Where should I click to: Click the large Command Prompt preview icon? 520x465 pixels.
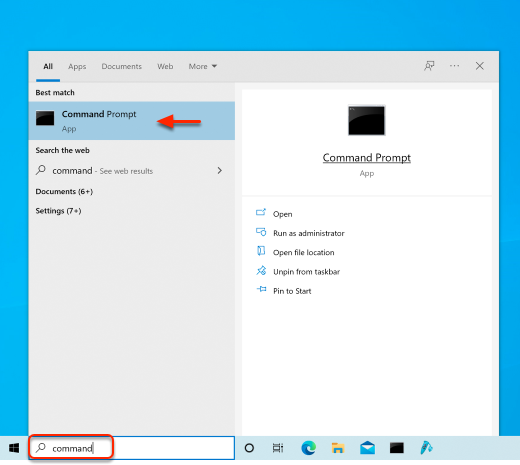coord(367,120)
